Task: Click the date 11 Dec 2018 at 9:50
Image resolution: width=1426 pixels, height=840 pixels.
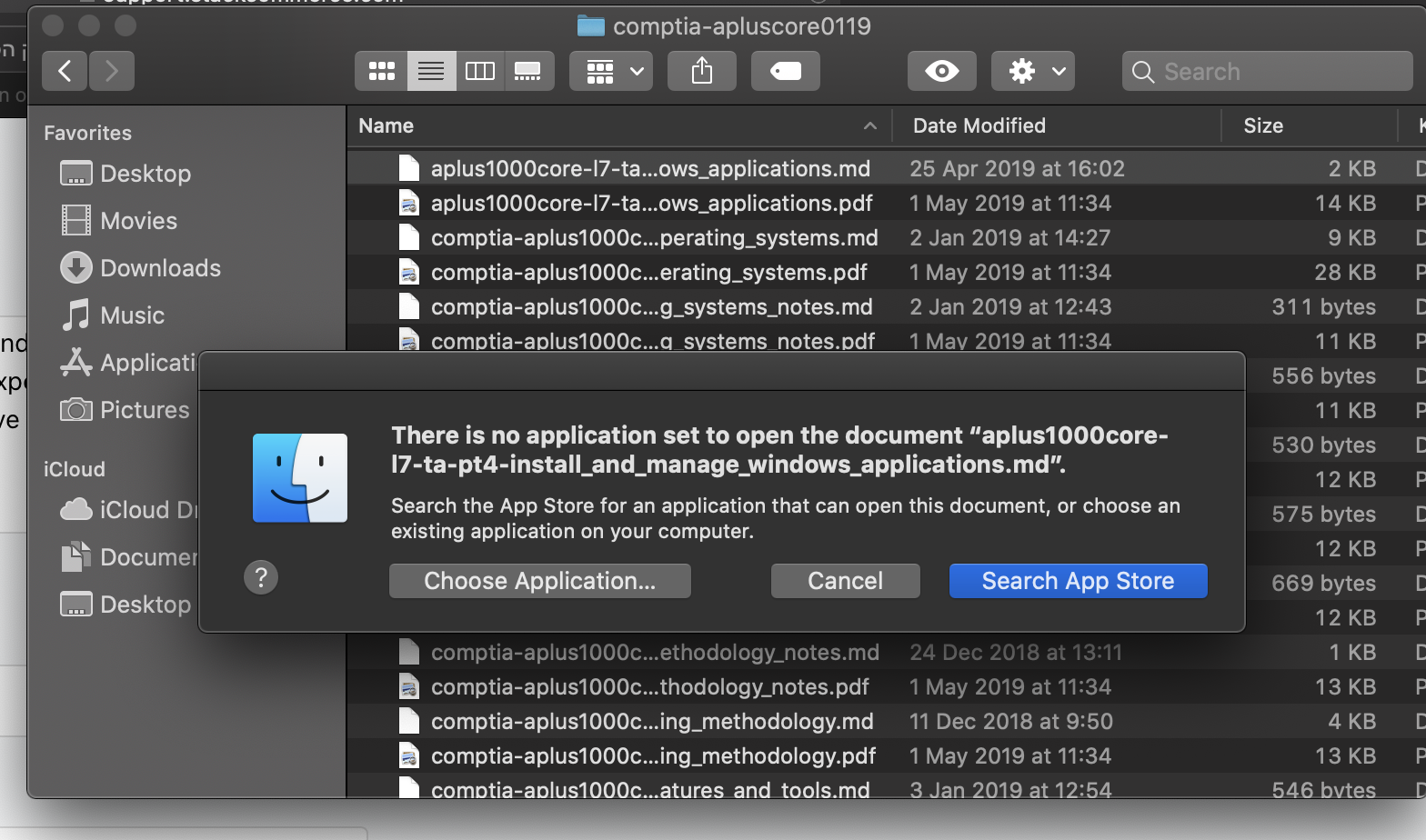Action: pos(1011,721)
